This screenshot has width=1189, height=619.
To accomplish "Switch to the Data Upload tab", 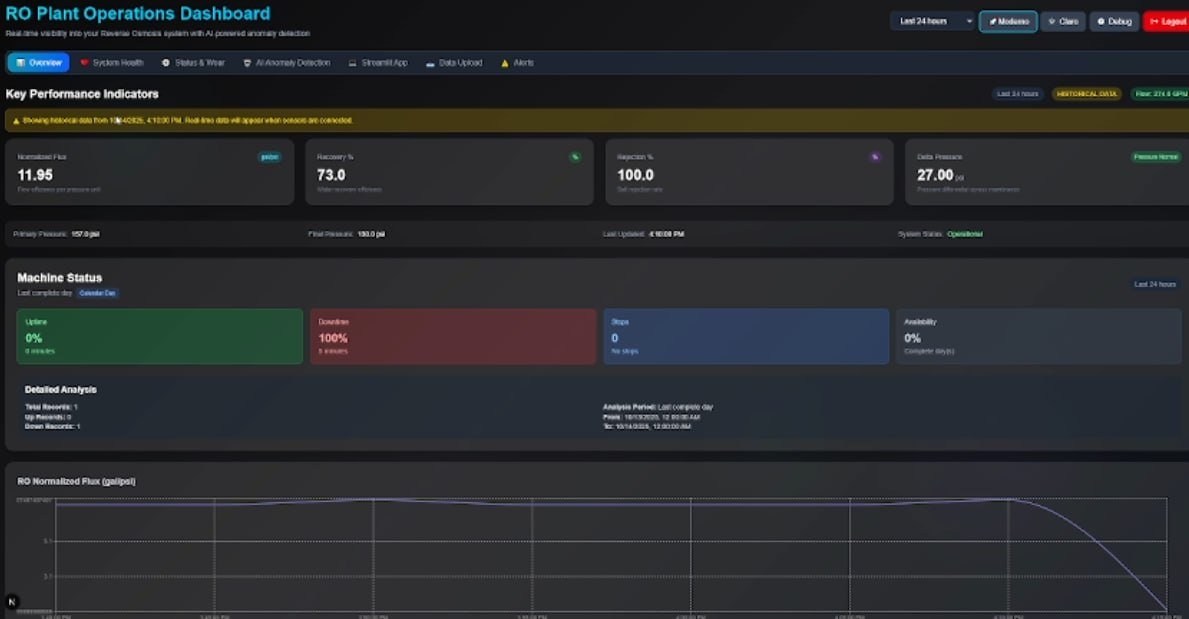I will [x=454, y=62].
